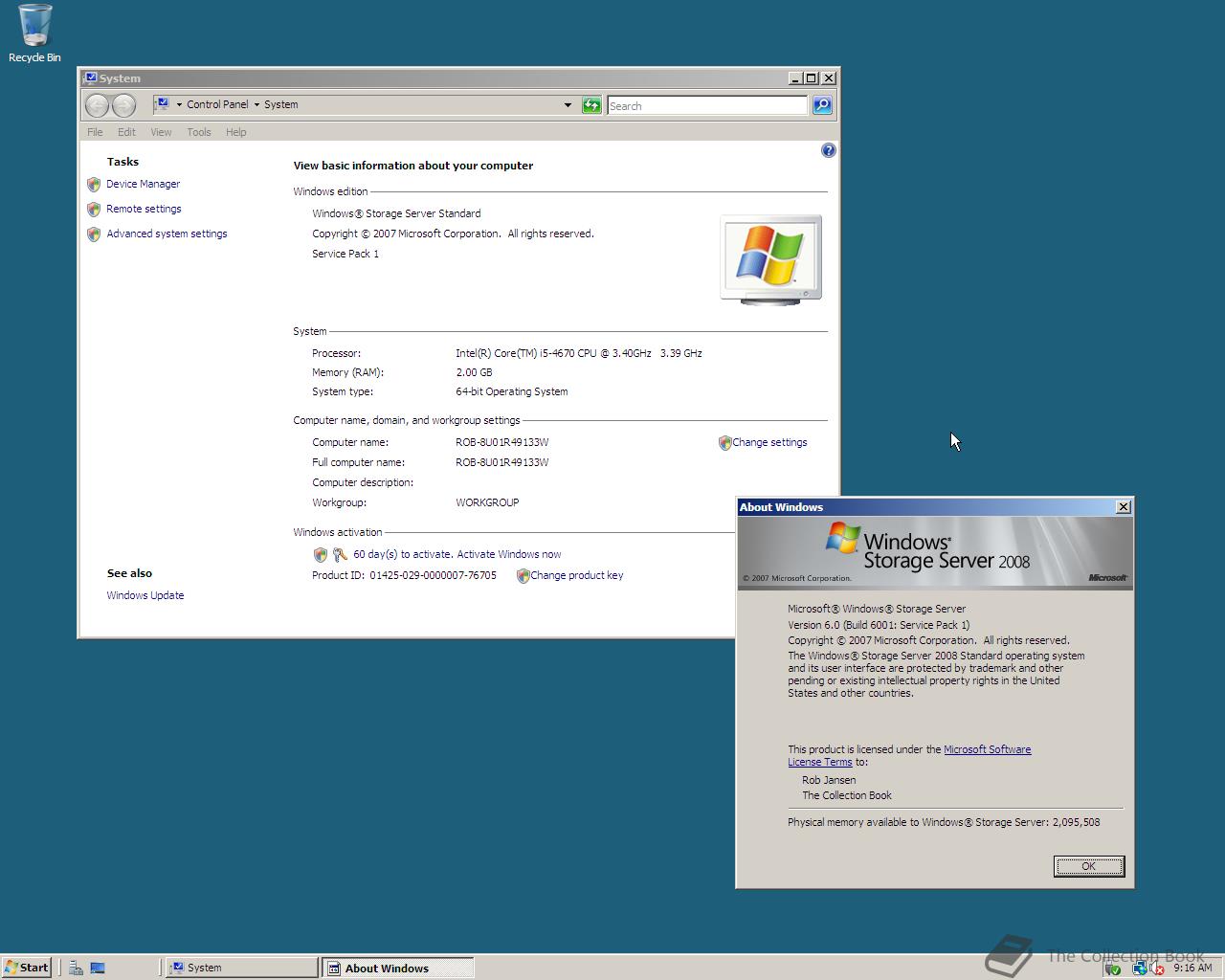Screen dimensions: 1225x980
Task: Click the refresh icon beside address bar
Action: click(591, 105)
